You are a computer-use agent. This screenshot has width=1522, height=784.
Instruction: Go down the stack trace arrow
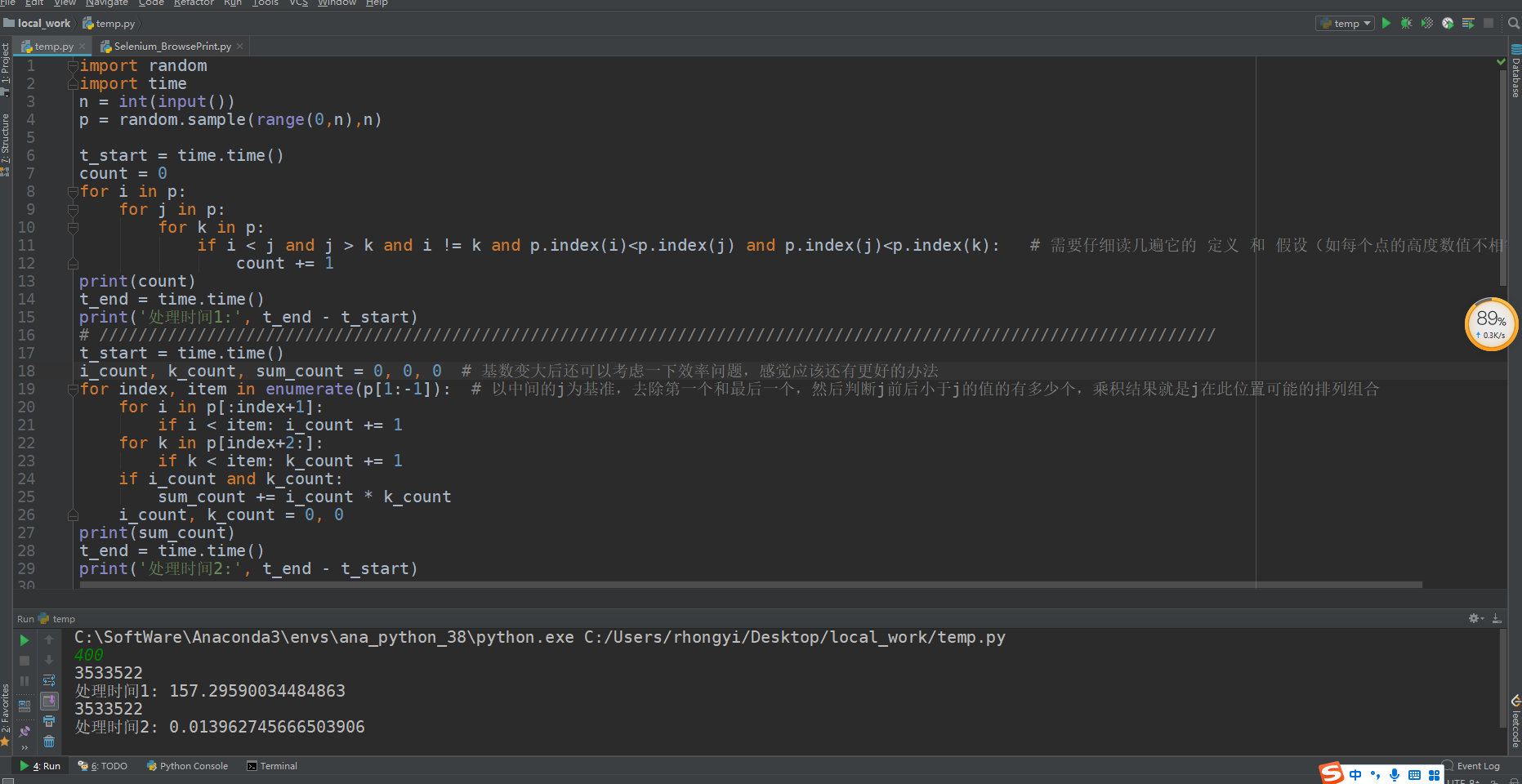tap(49, 661)
